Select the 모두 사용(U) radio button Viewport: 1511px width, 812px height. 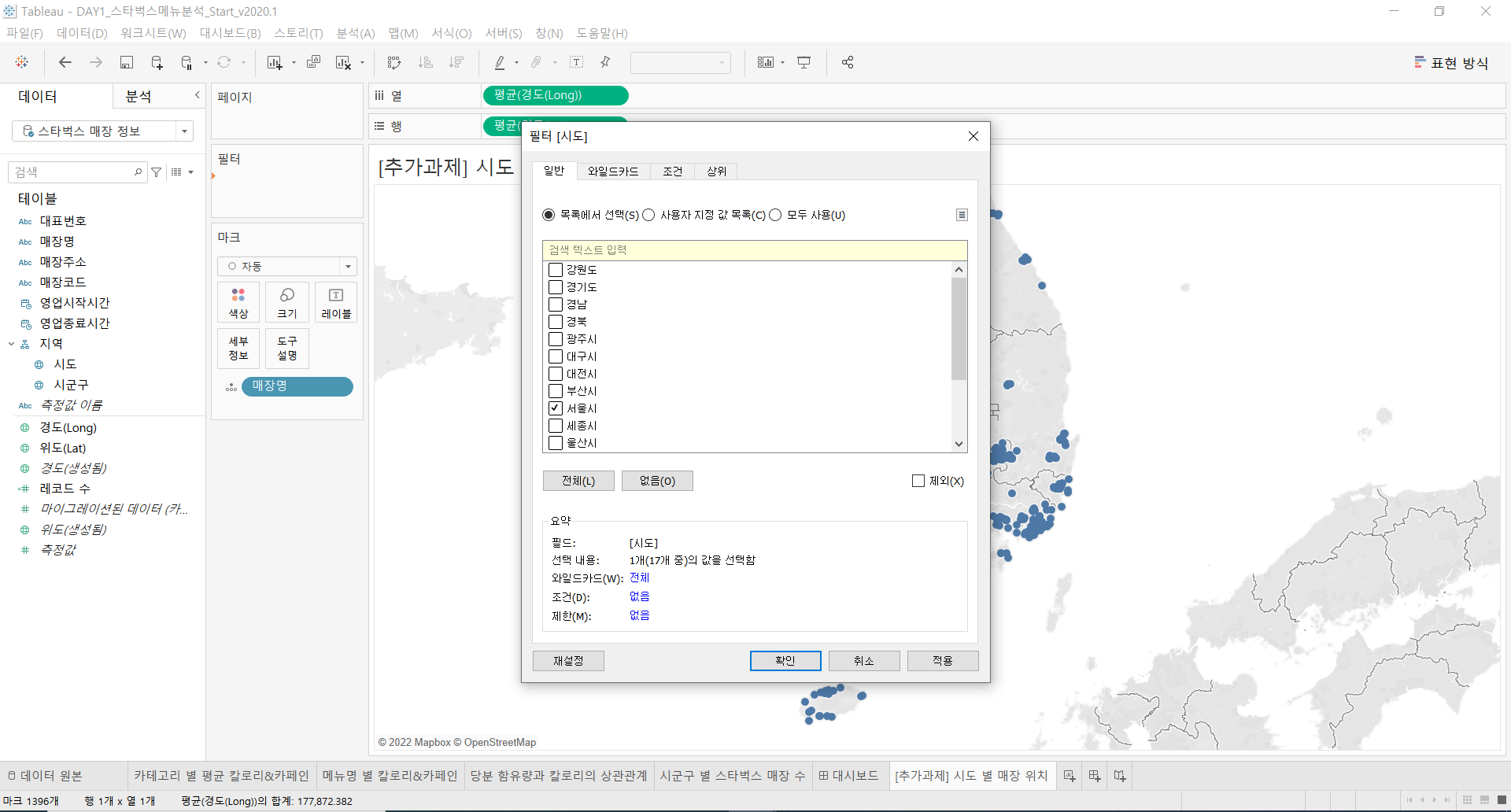(775, 215)
